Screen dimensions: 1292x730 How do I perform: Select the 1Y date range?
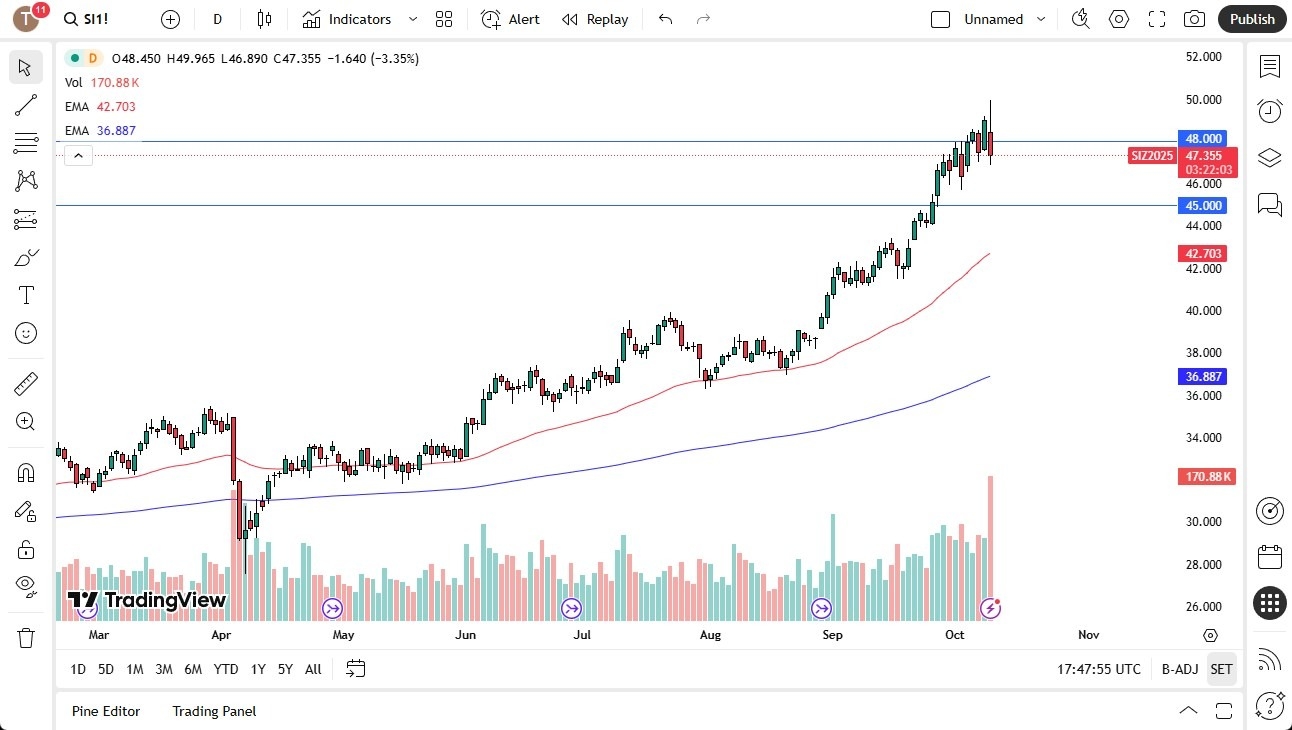tap(257, 669)
